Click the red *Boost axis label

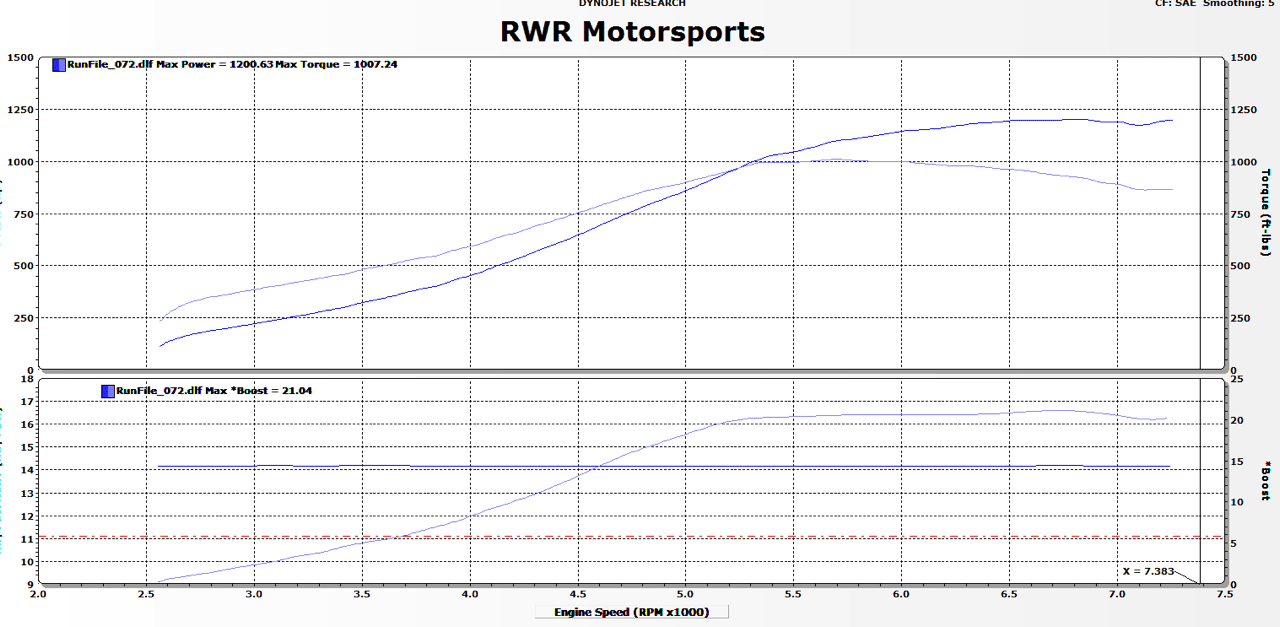(1266, 481)
